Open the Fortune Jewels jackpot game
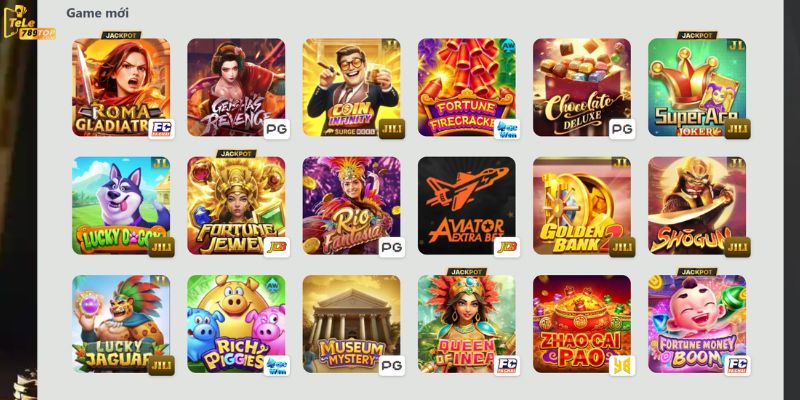 236,206
